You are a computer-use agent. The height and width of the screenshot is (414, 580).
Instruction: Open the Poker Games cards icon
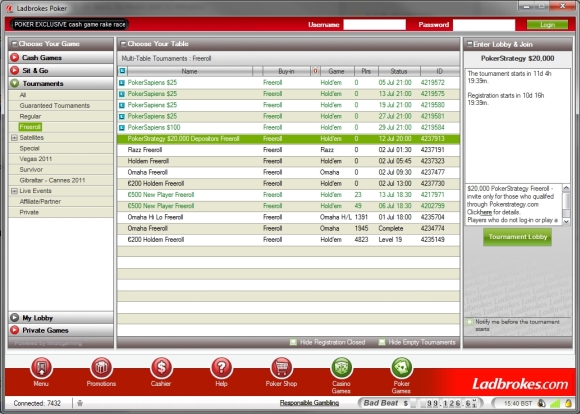pos(401,368)
